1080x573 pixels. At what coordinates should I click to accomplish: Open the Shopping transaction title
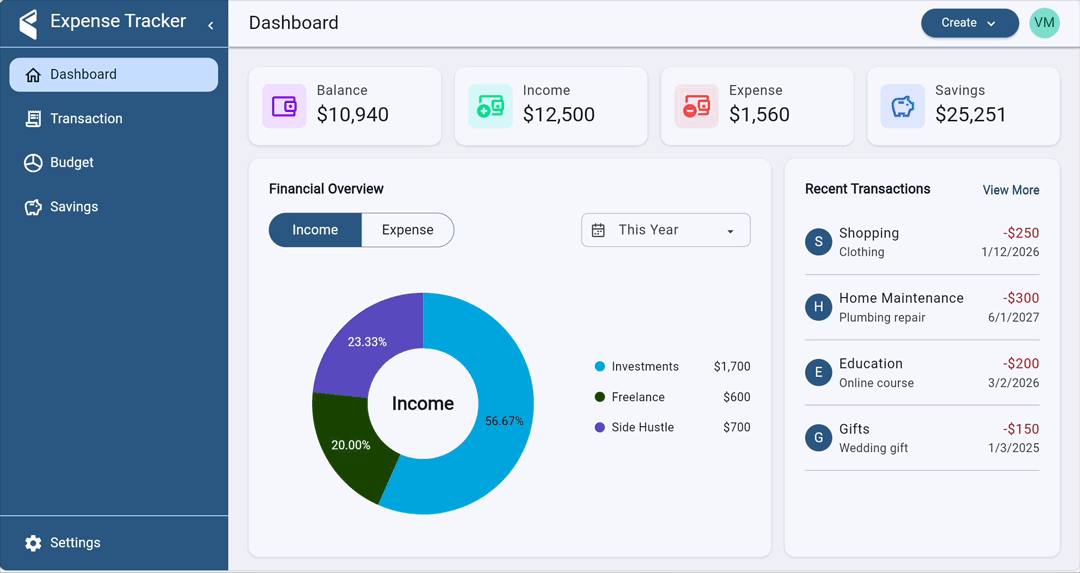click(869, 233)
